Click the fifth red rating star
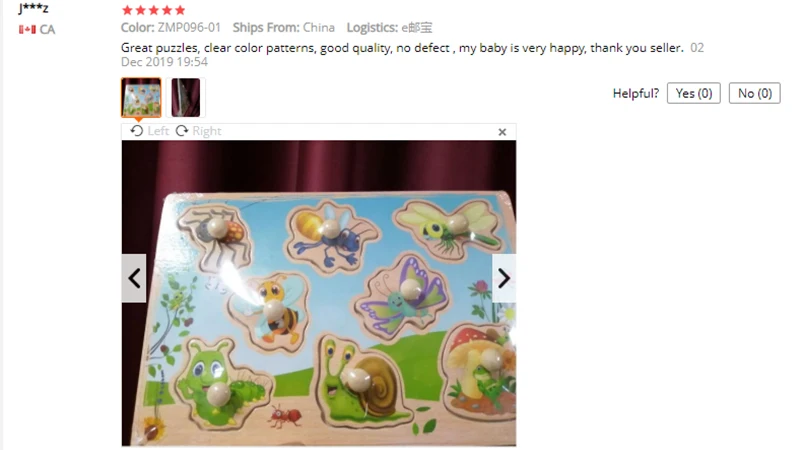This screenshot has width=800, height=450. pos(180,10)
